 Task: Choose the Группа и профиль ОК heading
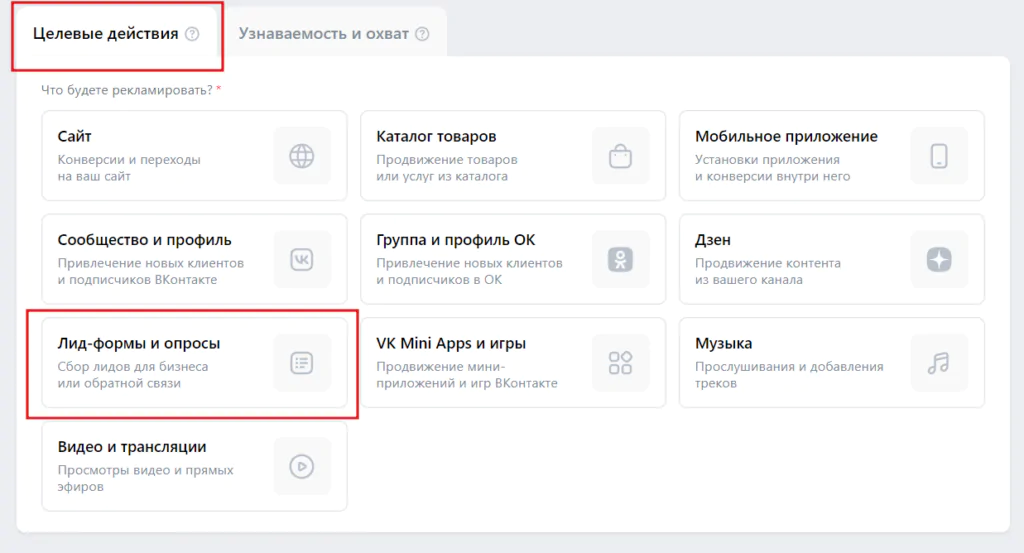coord(456,240)
